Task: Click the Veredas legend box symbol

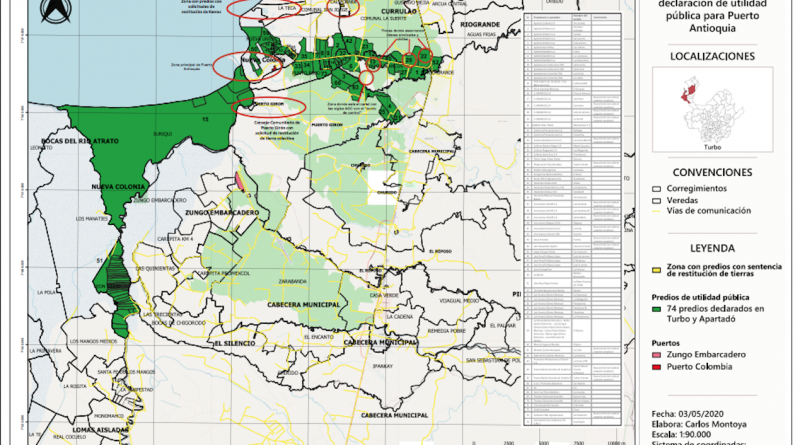Action: coord(656,199)
